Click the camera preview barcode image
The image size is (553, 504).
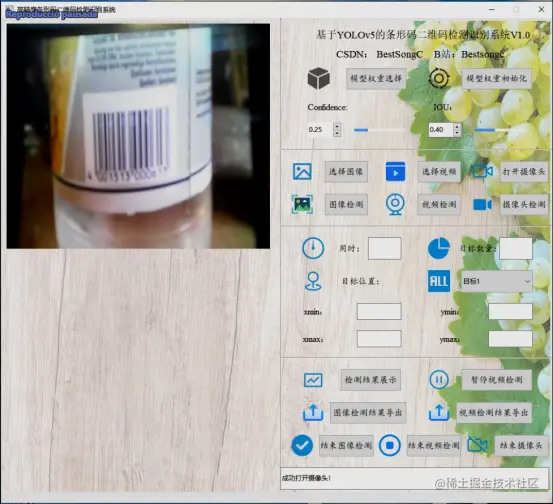[x=138, y=136]
